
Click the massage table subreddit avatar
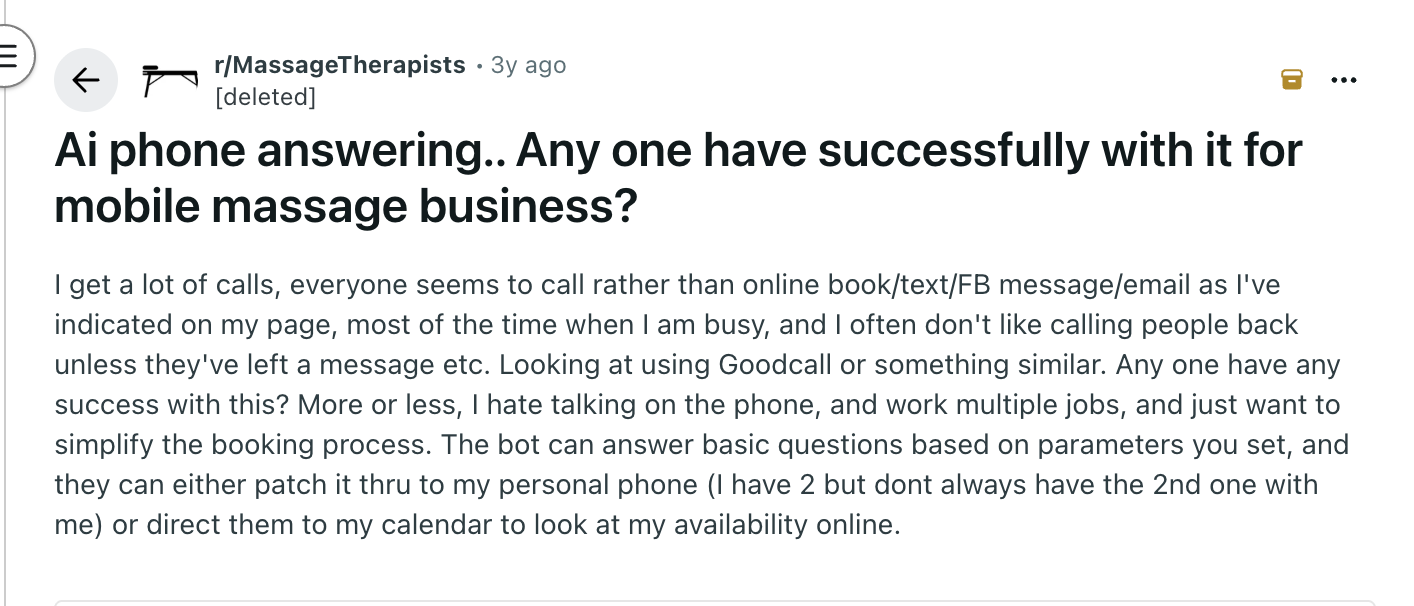[x=169, y=80]
